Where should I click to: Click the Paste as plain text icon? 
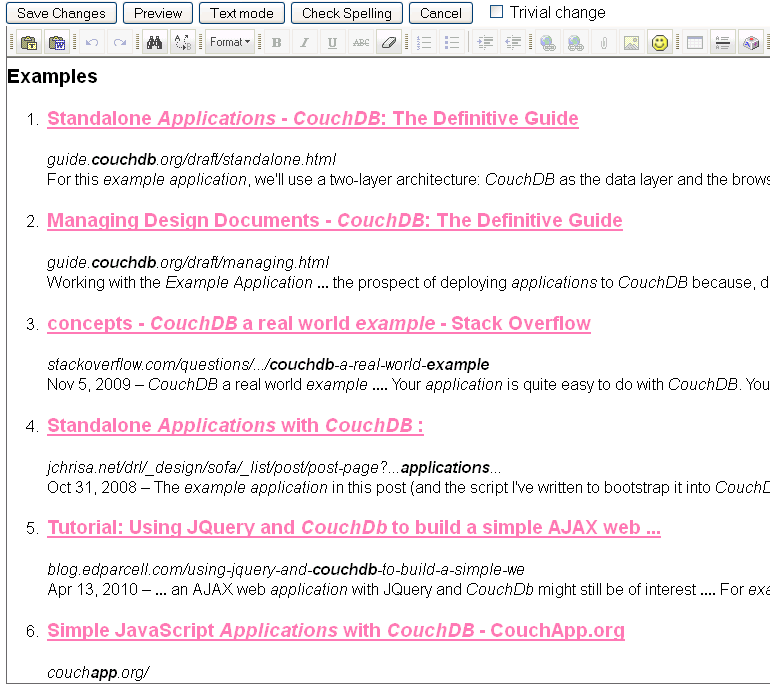[29, 43]
